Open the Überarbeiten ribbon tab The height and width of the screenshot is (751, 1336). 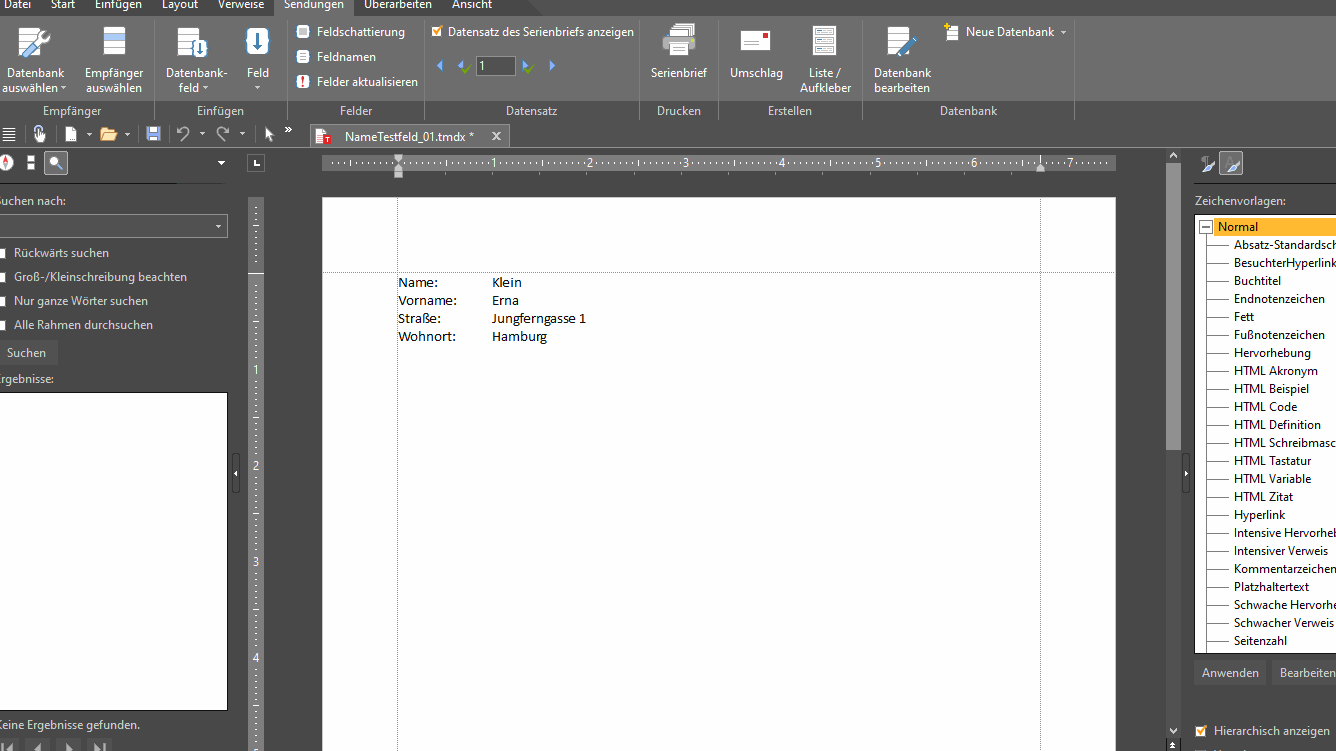tap(398, 5)
